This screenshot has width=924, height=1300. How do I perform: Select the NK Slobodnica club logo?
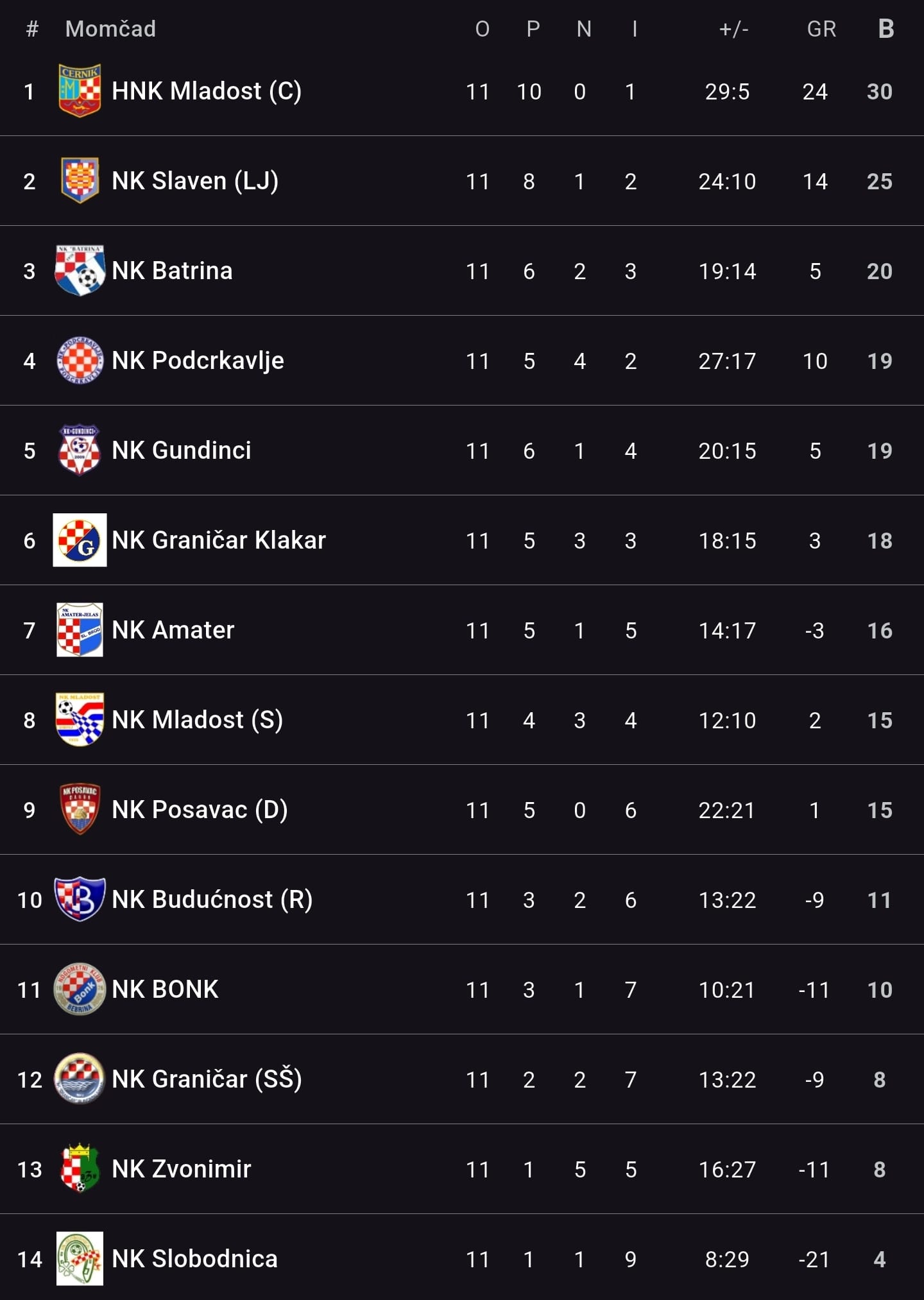(x=80, y=1258)
